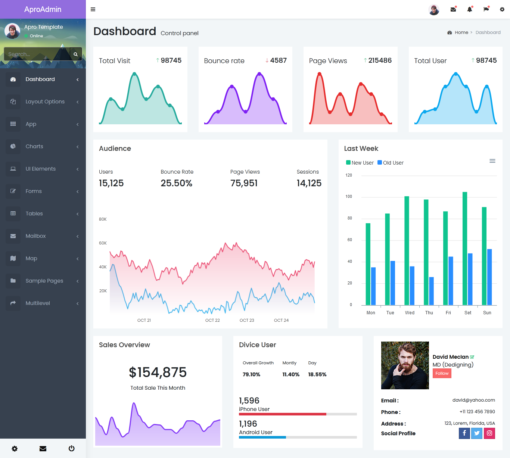Screen dimensions: 510x458
Task: Click the sidebar user avatar picture
Action: [x=12, y=31]
